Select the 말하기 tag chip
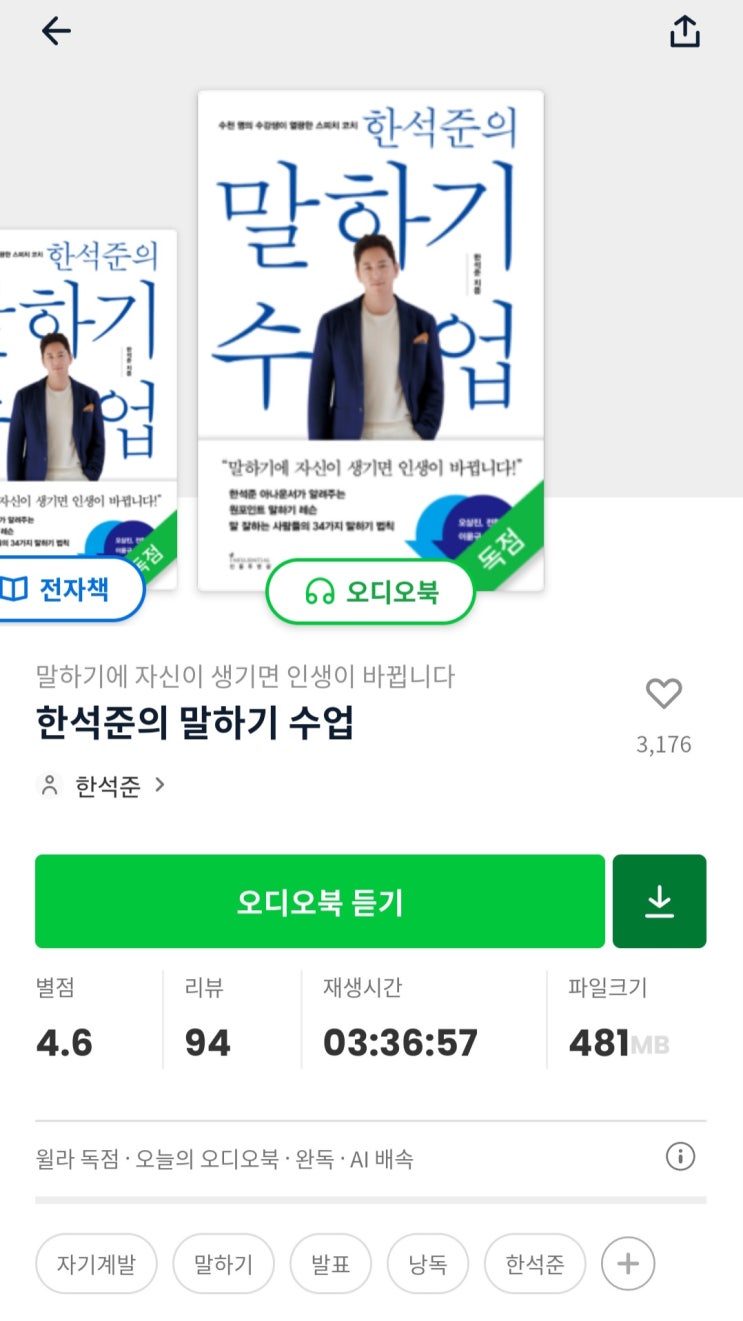Screen dimensions: 743x1321 click(224, 1264)
